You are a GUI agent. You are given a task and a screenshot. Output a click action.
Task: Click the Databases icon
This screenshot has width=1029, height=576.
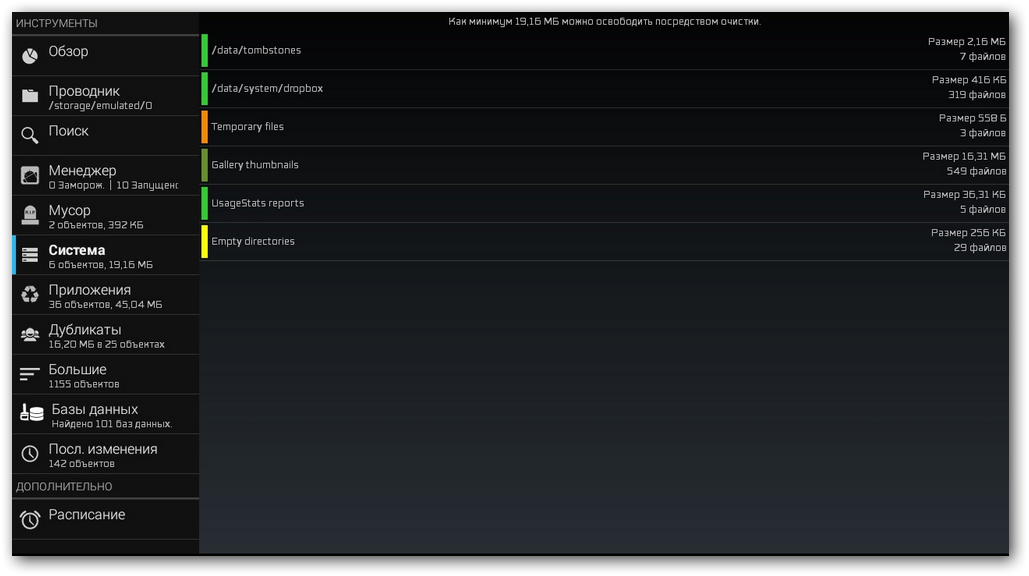pos(31,414)
